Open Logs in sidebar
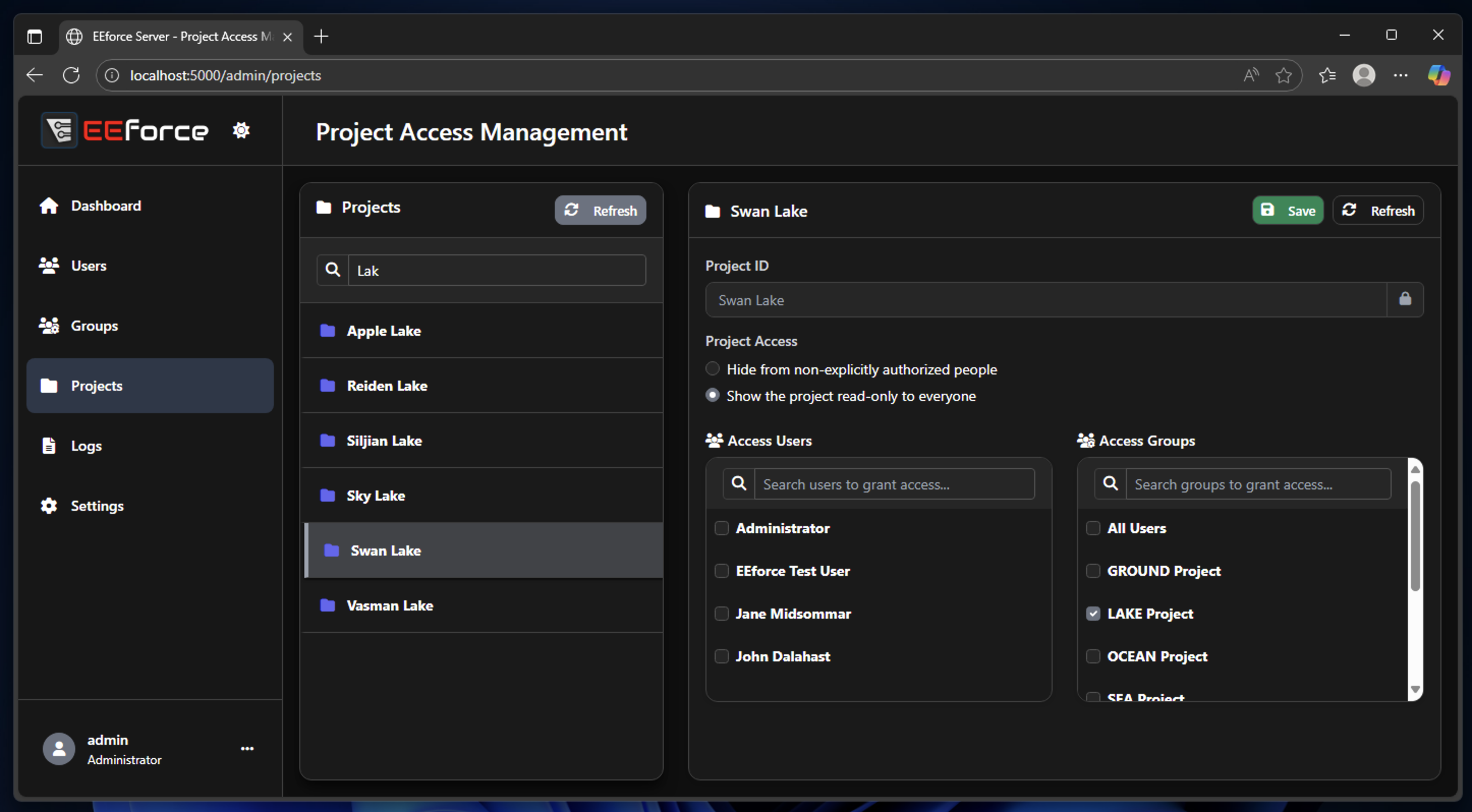Image resolution: width=1472 pixels, height=812 pixels. 150,445
